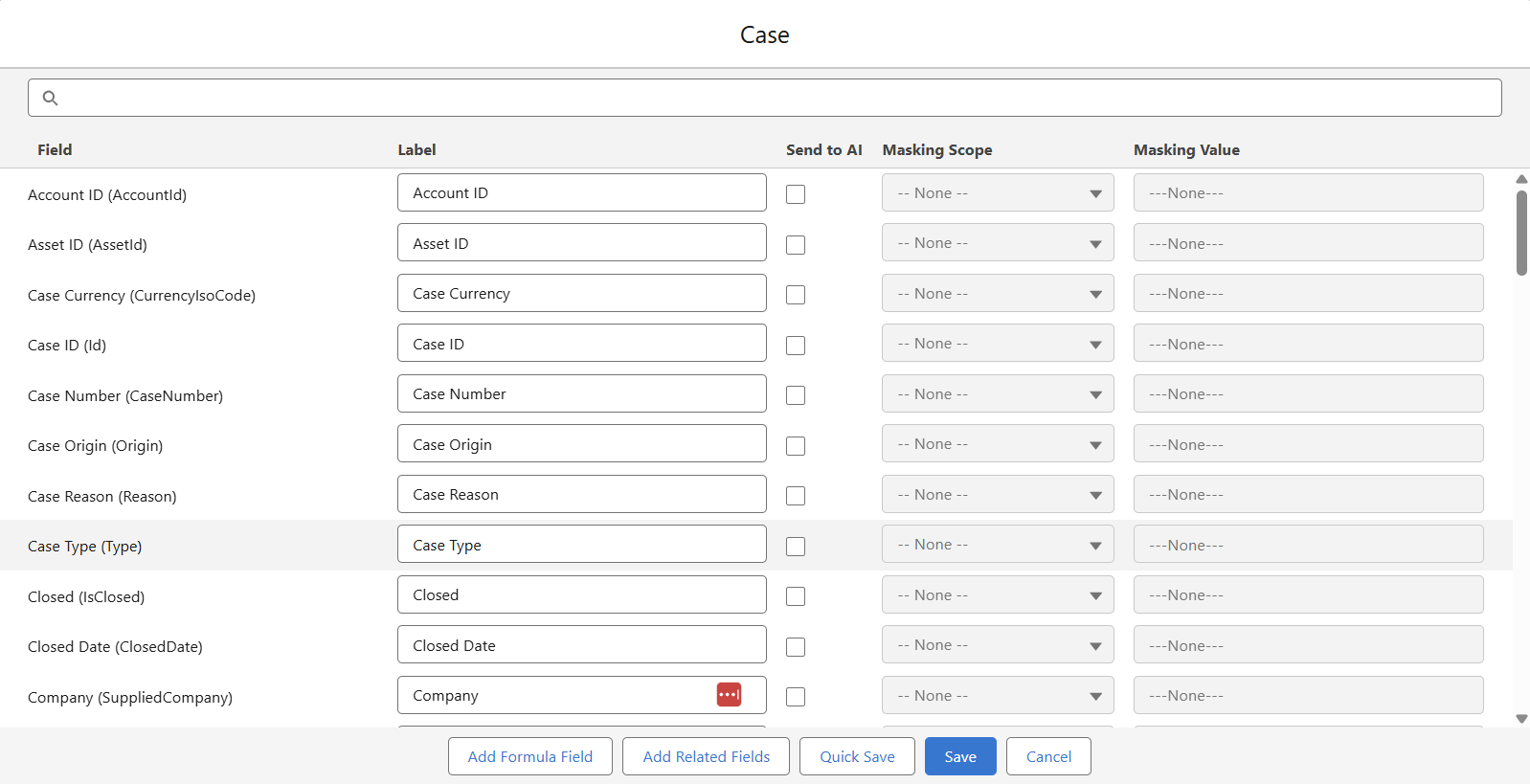Open Masking Scope dropdown for Company
Viewport: 1530px width, 784px height.
[997, 696]
